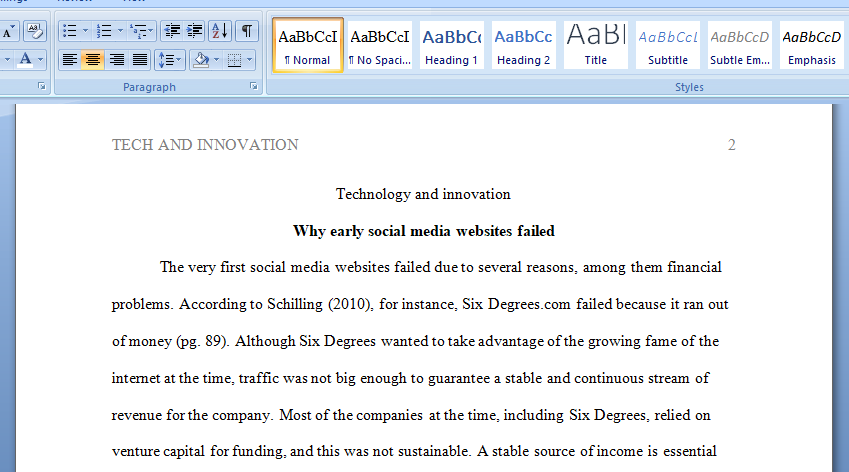Apply the Font Color A button

point(25,59)
